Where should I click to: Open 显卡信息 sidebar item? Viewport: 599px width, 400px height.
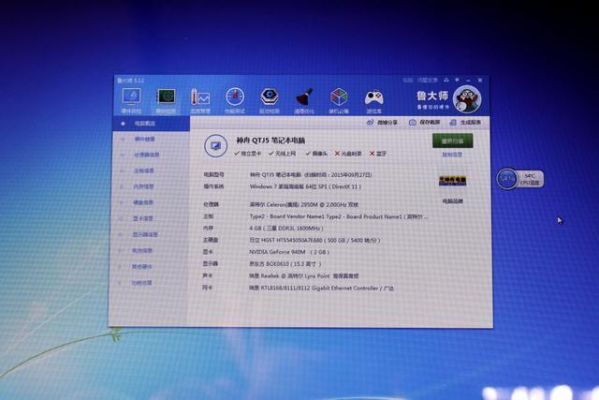point(143,219)
